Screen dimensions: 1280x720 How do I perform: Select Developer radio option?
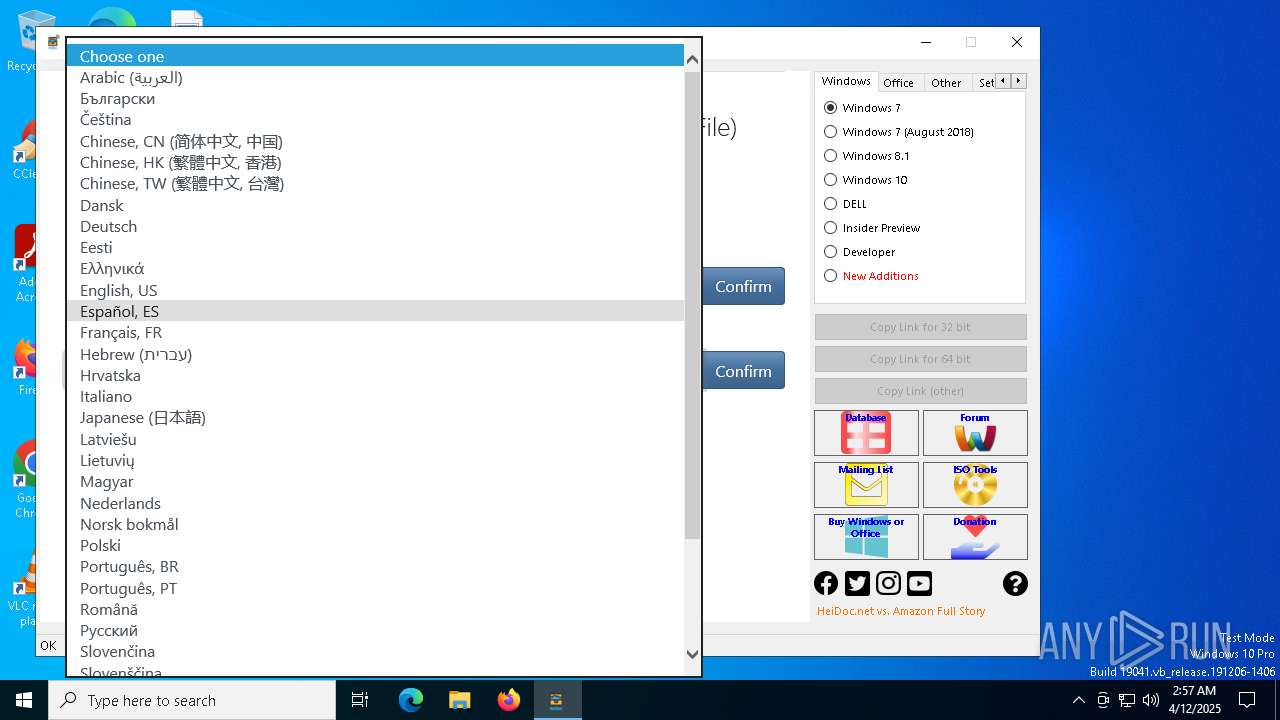tap(859, 252)
